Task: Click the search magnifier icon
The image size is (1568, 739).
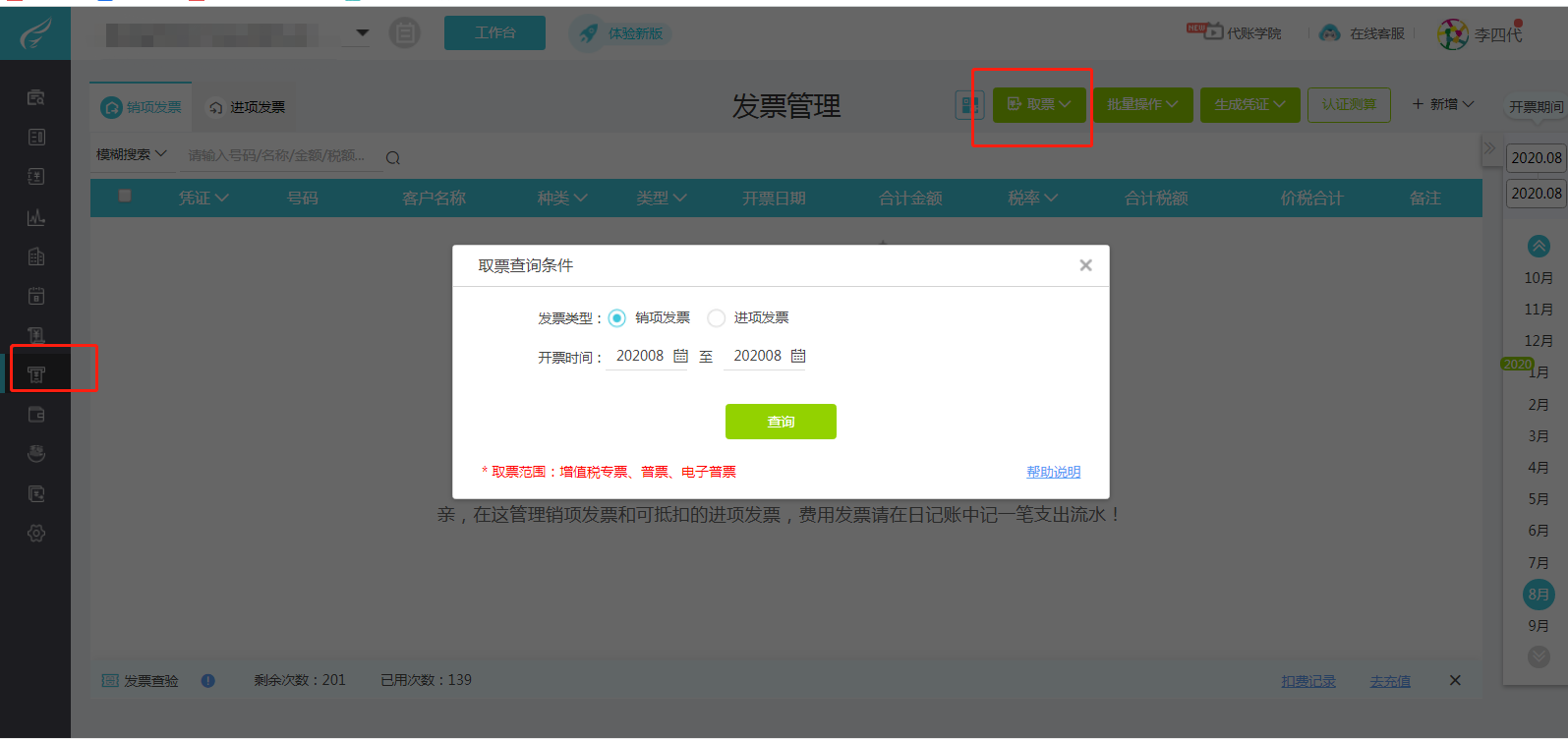Action: point(393,158)
